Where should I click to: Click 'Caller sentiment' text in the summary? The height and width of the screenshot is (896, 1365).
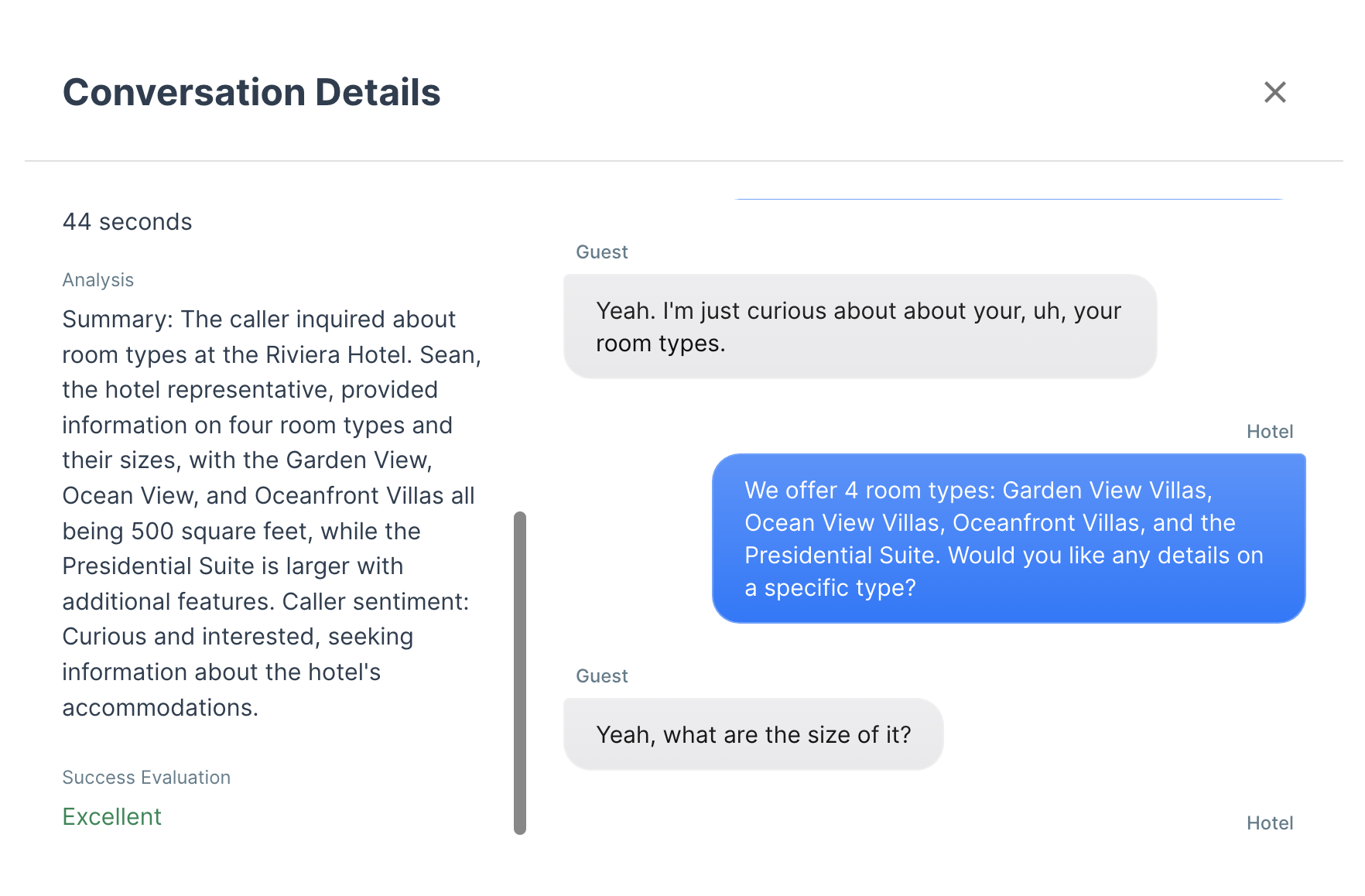[x=375, y=602]
